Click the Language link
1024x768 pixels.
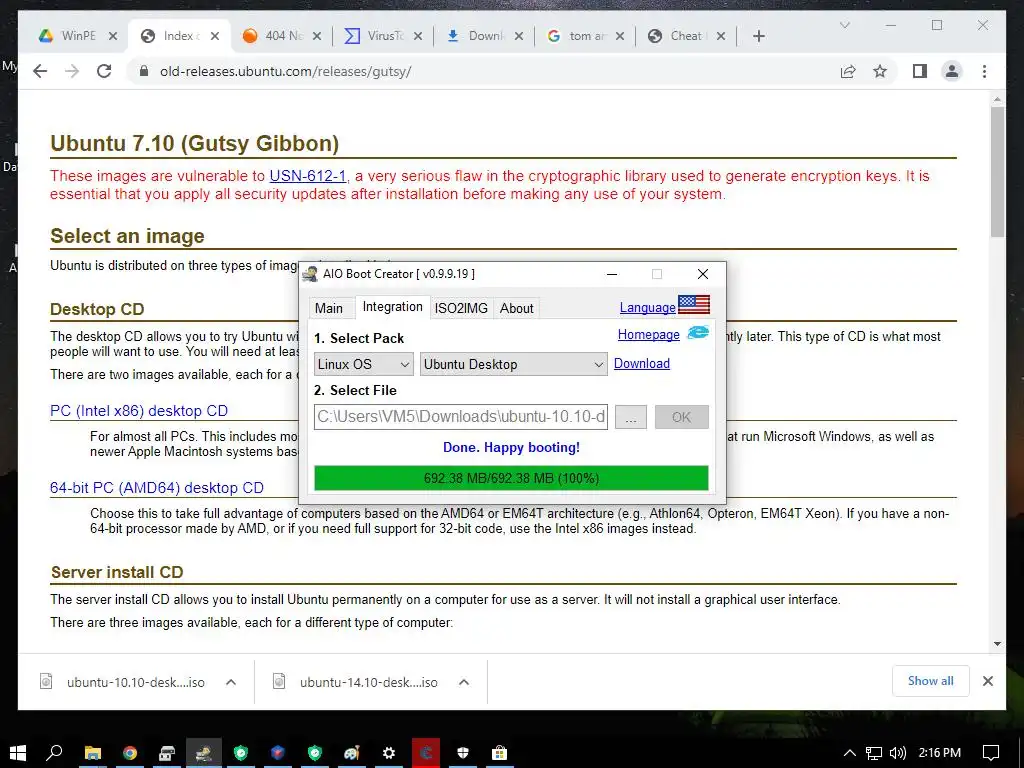click(x=647, y=308)
